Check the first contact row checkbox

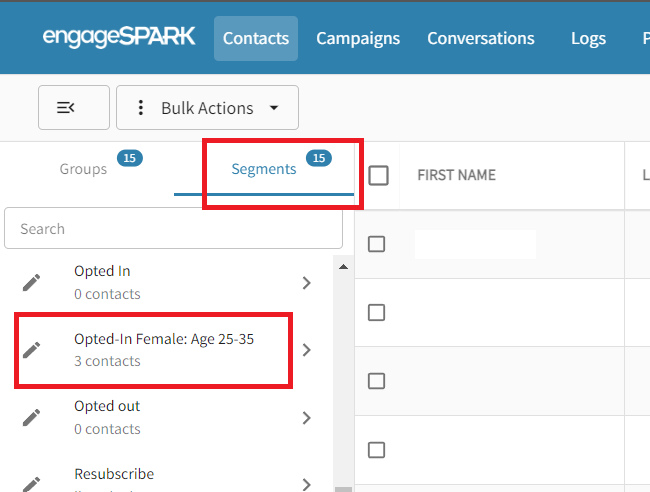(376, 244)
